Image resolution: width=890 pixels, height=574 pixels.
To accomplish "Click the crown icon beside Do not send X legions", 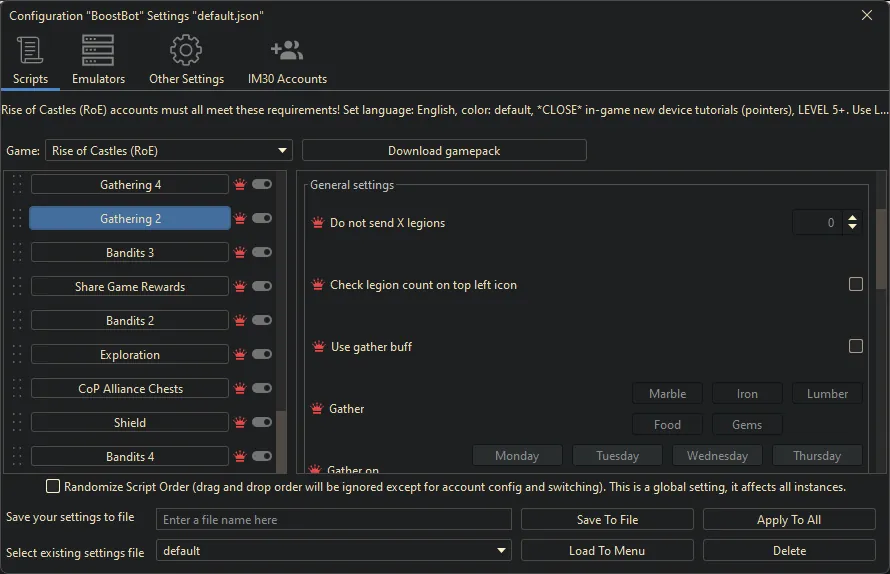I will tap(318, 223).
